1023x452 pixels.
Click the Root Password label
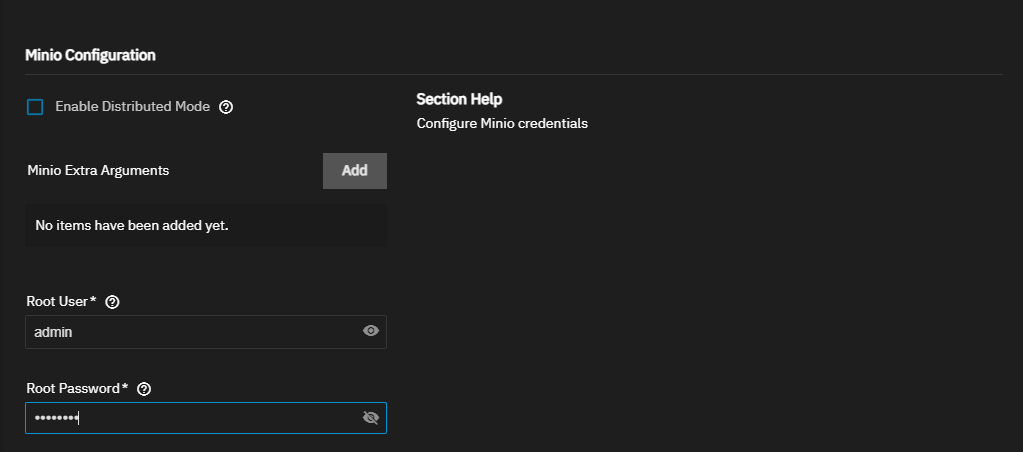(x=76, y=388)
